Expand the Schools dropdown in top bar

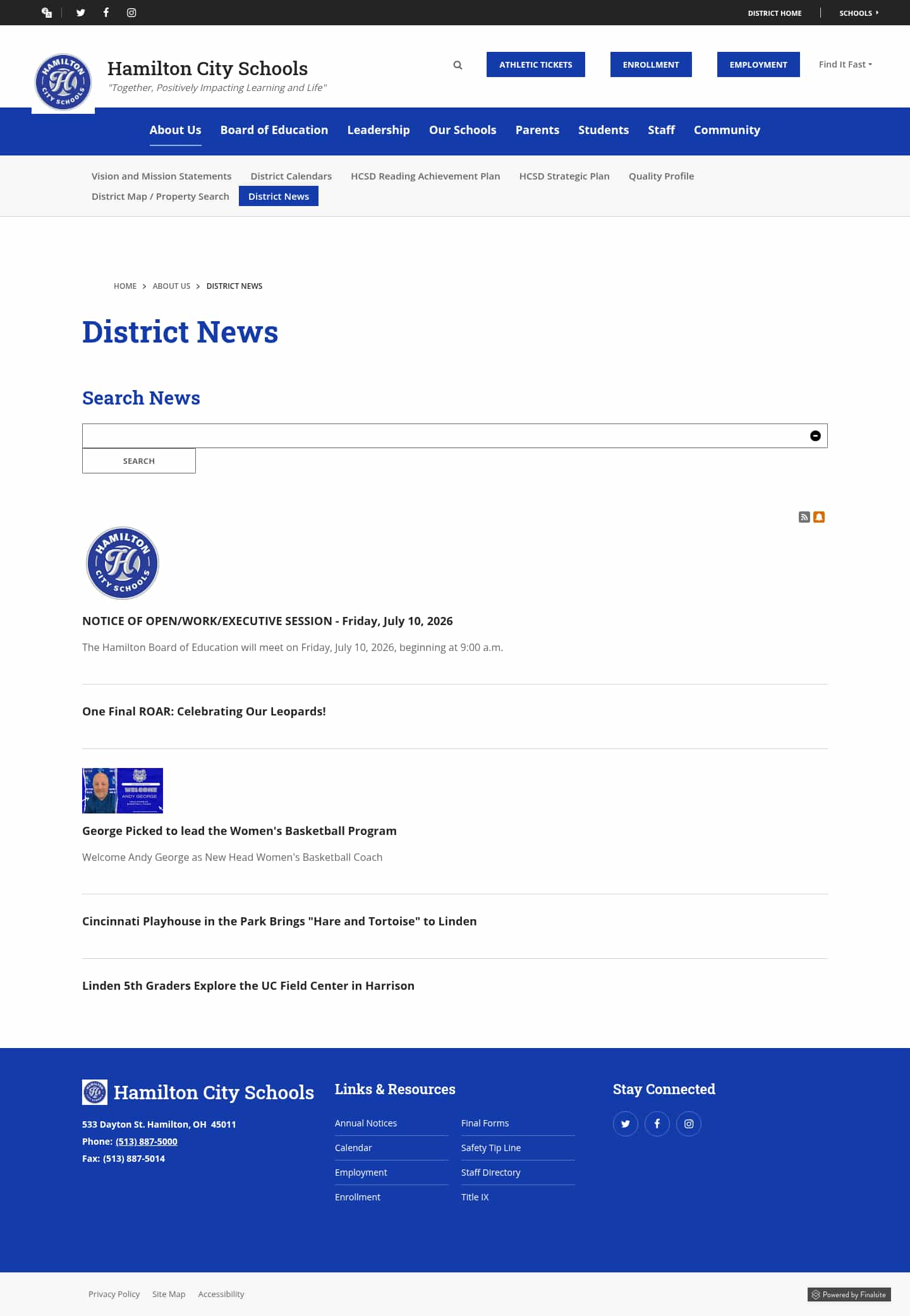(x=859, y=13)
